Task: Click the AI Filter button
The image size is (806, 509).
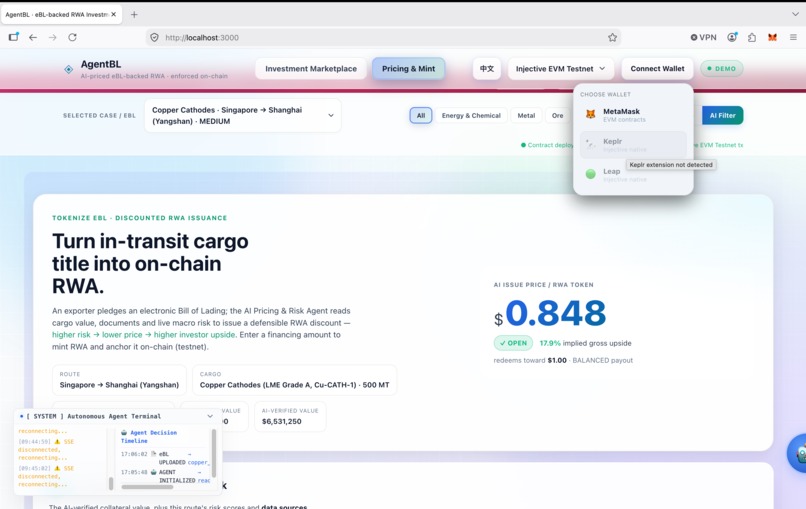Action: (722, 115)
